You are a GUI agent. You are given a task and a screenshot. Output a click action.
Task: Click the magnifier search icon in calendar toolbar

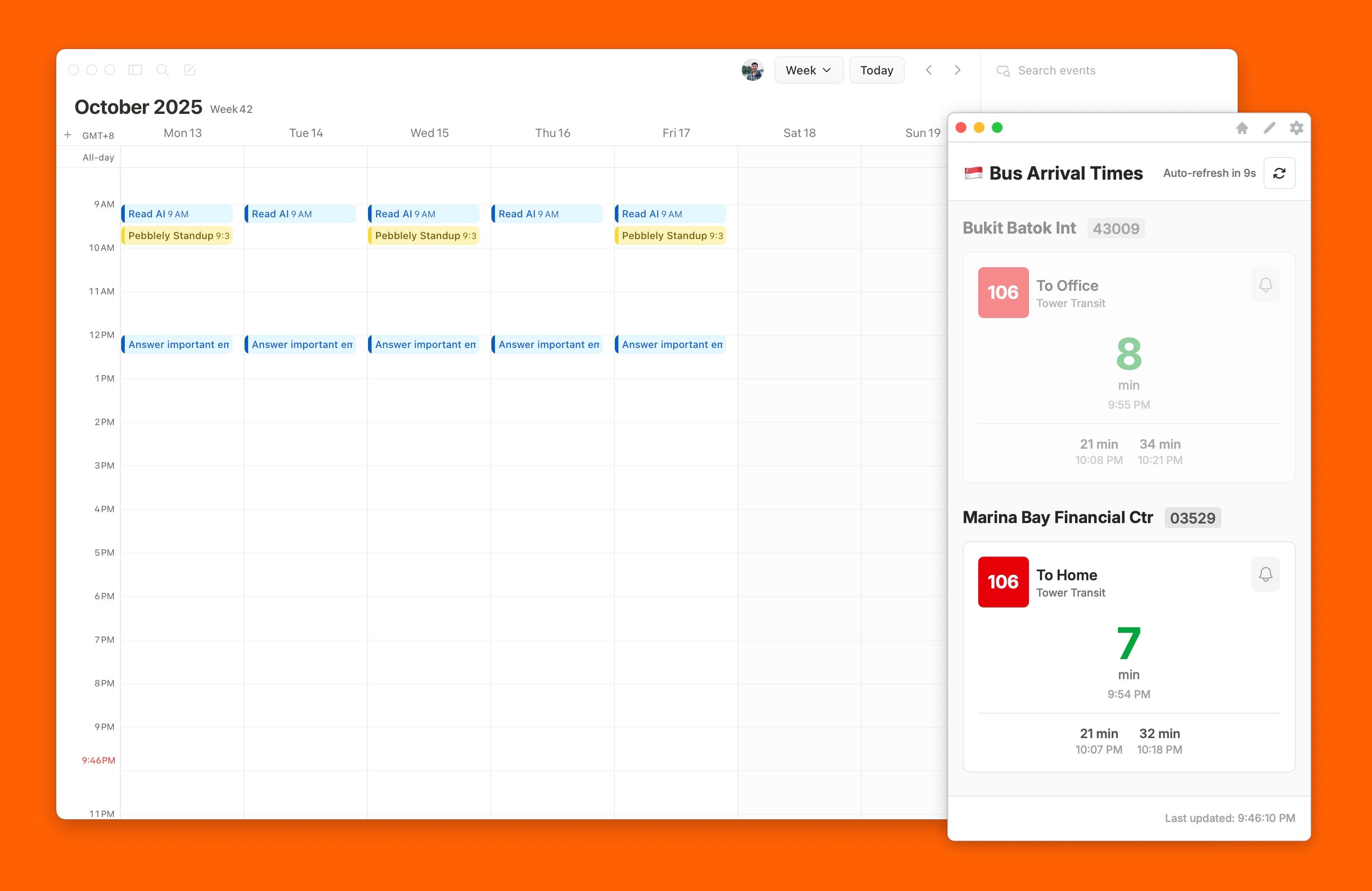pyautogui.click(x=162, y=70)
